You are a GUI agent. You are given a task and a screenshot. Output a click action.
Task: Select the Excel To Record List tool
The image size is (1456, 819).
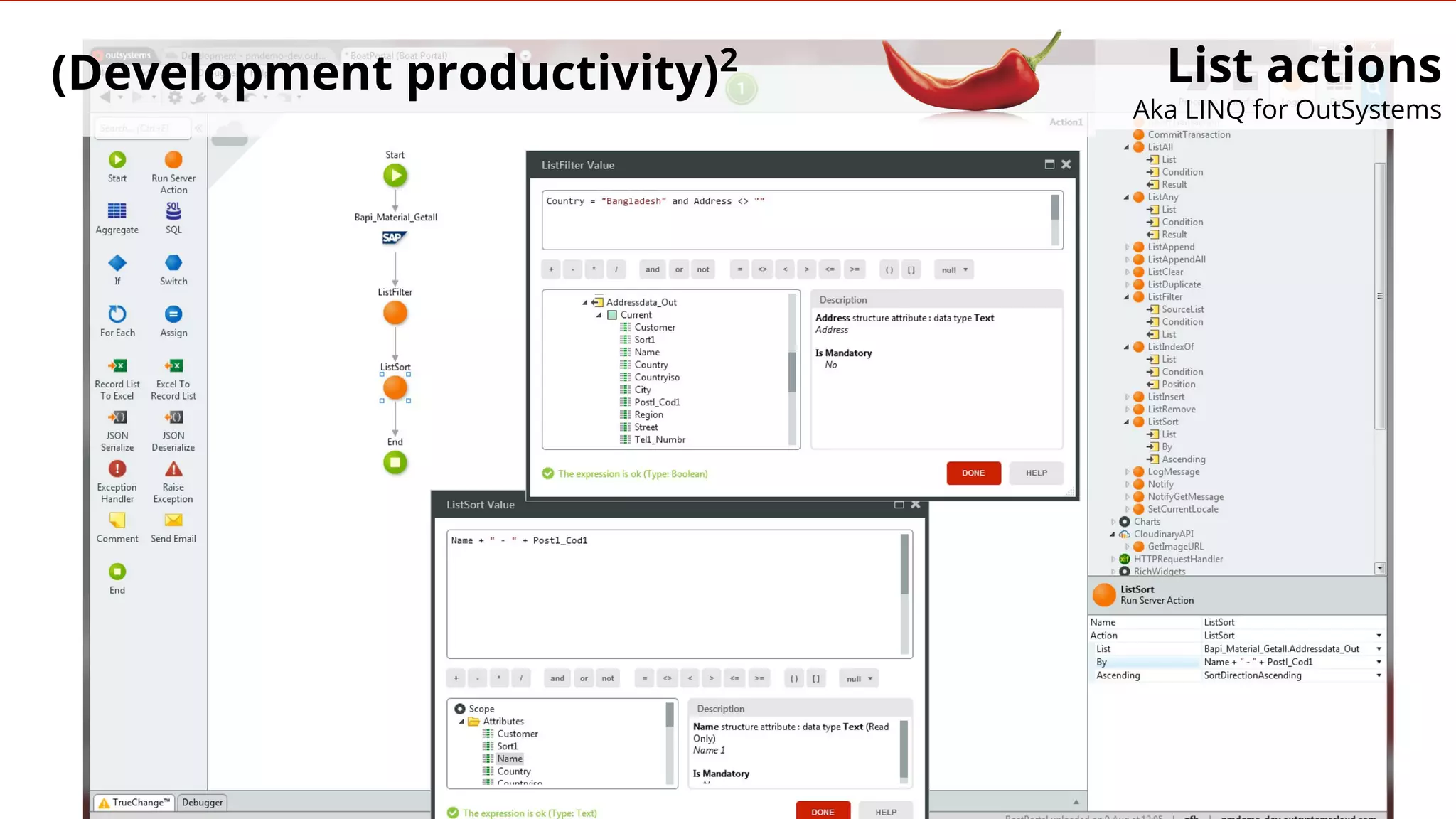173,380
